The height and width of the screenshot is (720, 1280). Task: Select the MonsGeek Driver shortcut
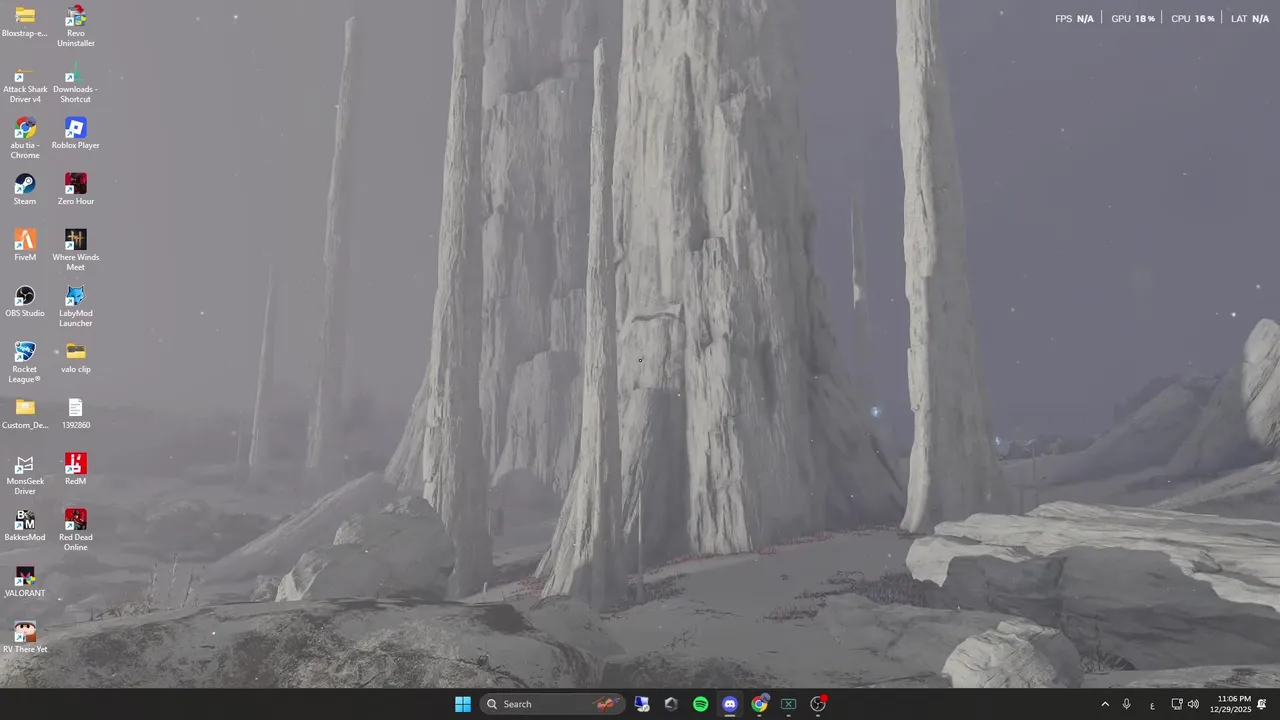coord(25,475)
